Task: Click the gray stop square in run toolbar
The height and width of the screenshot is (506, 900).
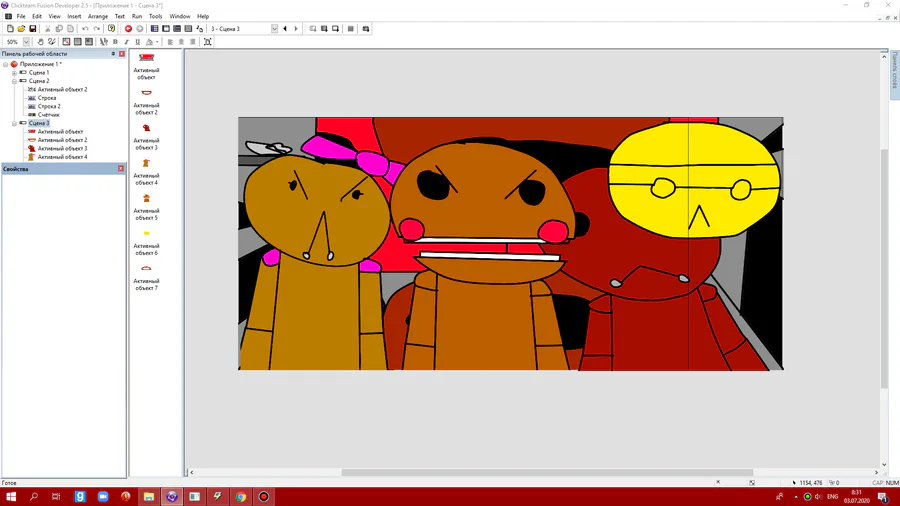Action: tap(351, 29)
